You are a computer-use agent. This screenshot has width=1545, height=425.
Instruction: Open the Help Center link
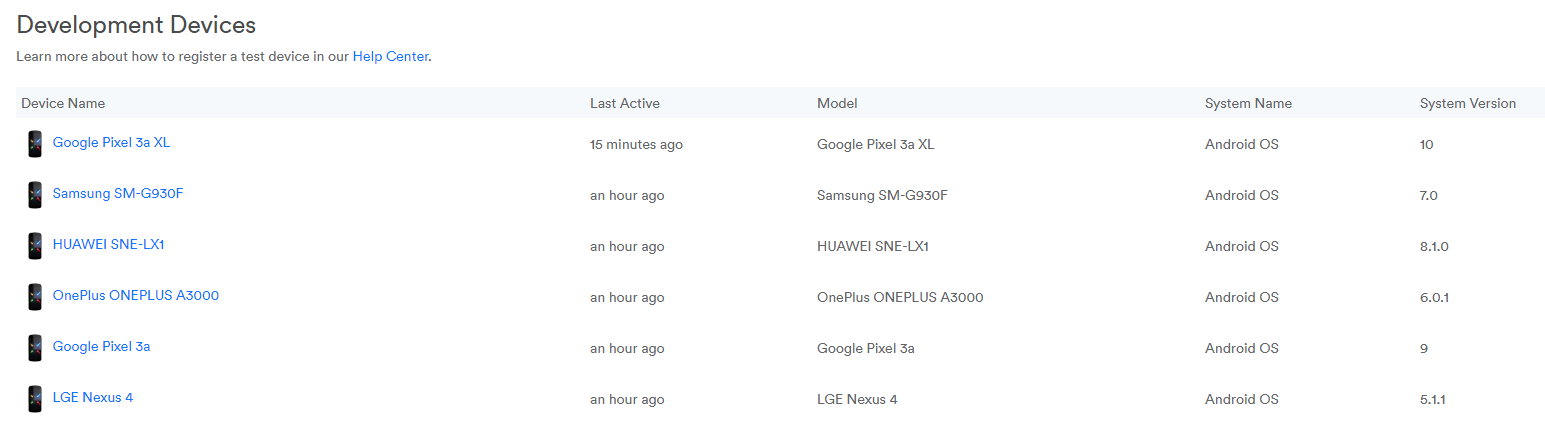(390, 56)
